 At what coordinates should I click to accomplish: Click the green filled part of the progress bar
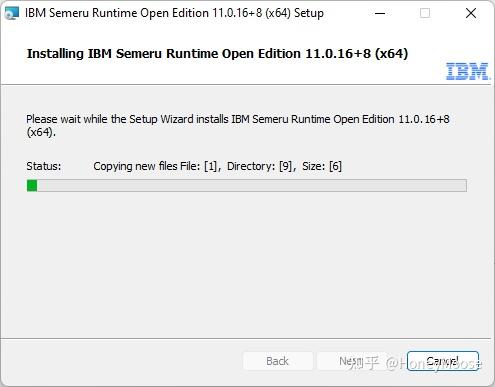[32, 186]
